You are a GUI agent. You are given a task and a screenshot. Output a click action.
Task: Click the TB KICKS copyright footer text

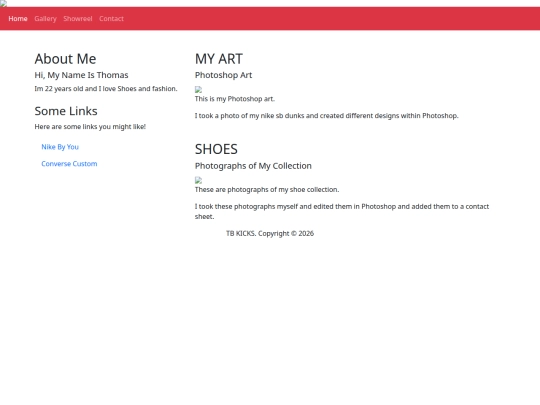click(270, 233)
